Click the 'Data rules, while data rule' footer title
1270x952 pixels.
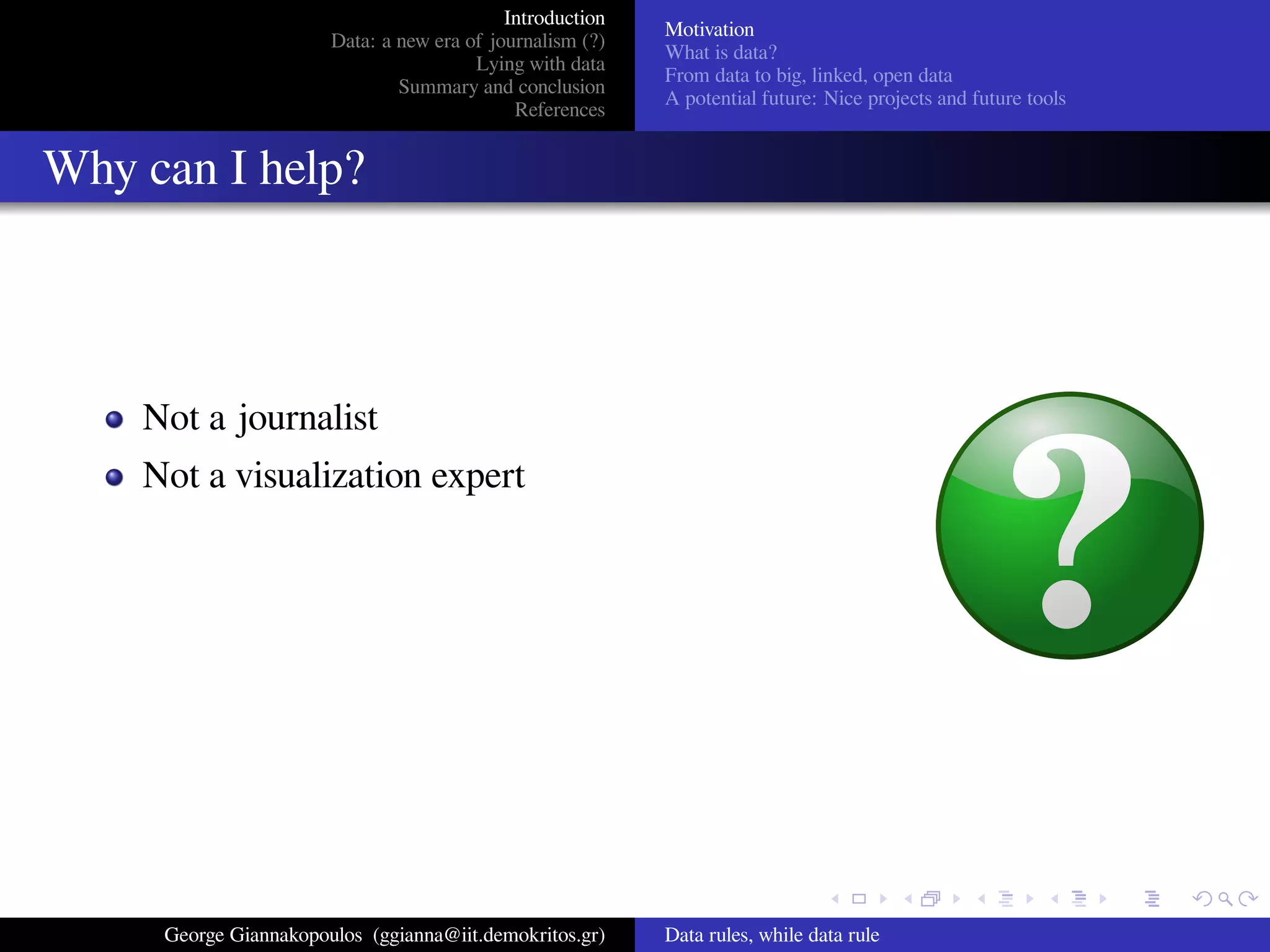tap(771, 935)
